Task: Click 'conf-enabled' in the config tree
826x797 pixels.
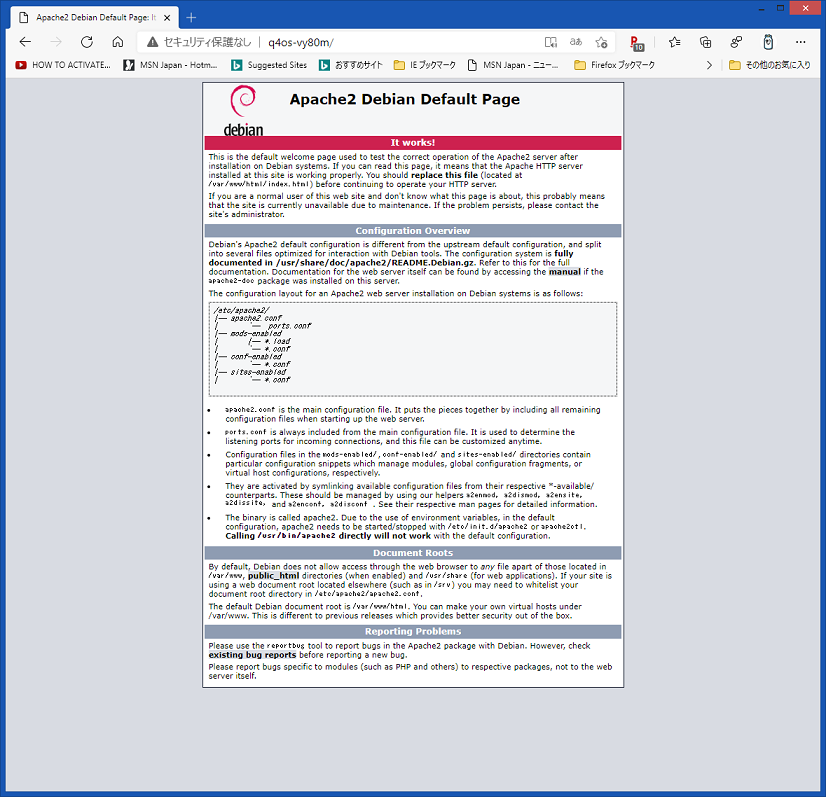Action: tap(256, 357)
